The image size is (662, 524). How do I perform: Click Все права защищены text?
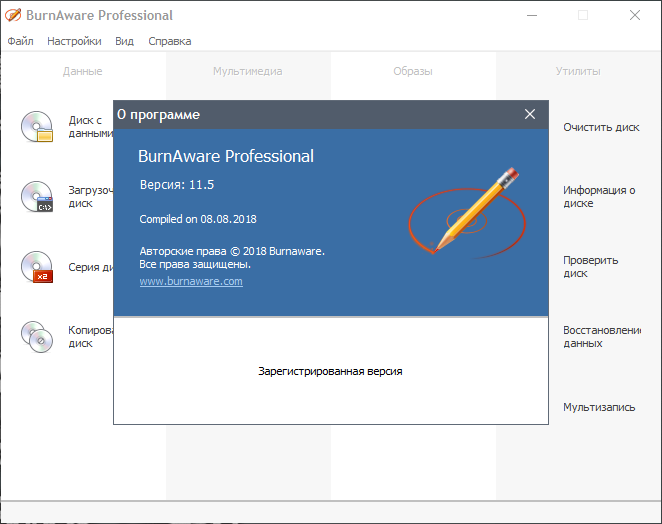[195, 264]
